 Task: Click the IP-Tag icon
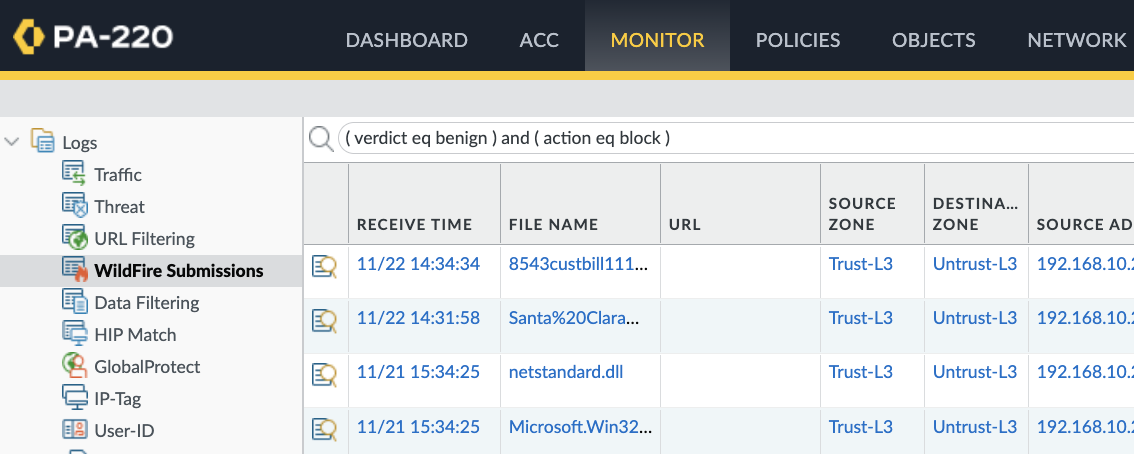[x=74, y=396]
